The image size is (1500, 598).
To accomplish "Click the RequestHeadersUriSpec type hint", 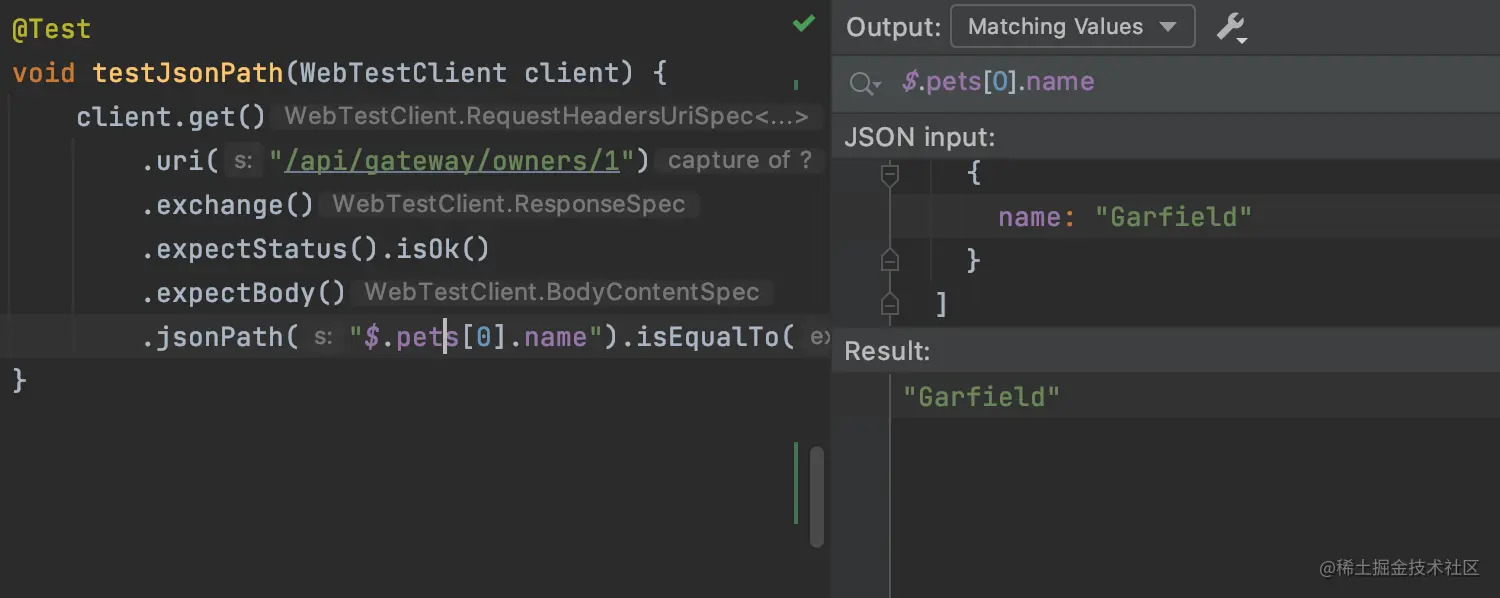I will [546, 117].
